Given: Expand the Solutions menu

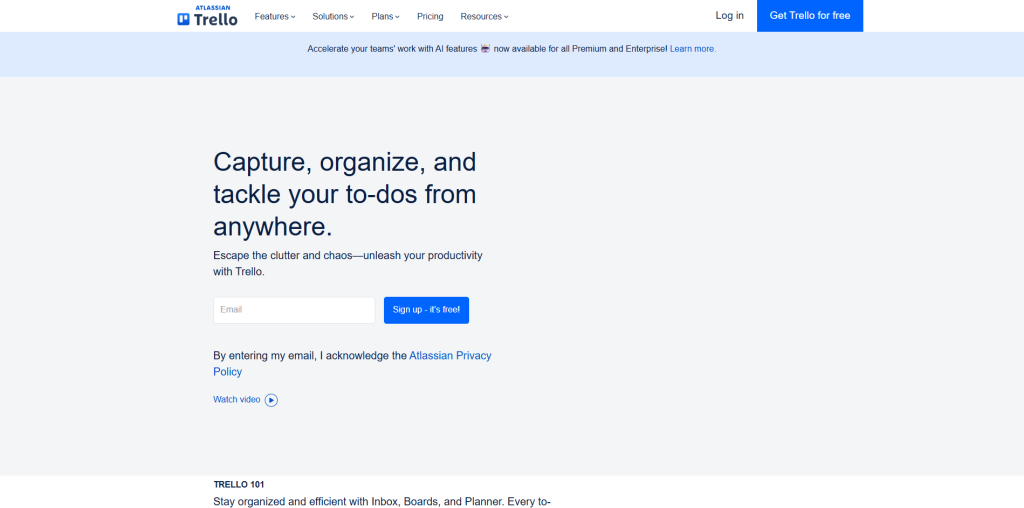Looking at the screenshot, I should (333, 16).
